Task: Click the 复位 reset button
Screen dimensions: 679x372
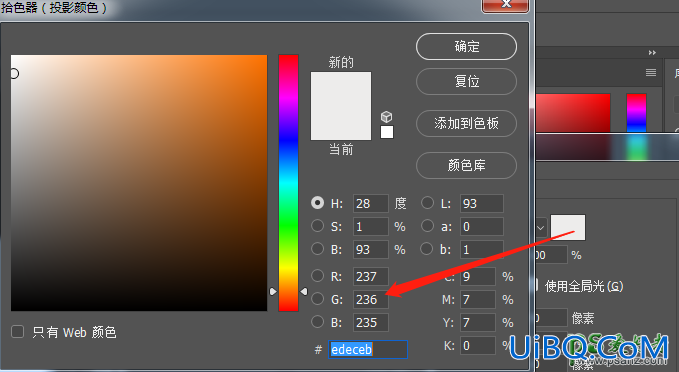Action: pos(466,81)
